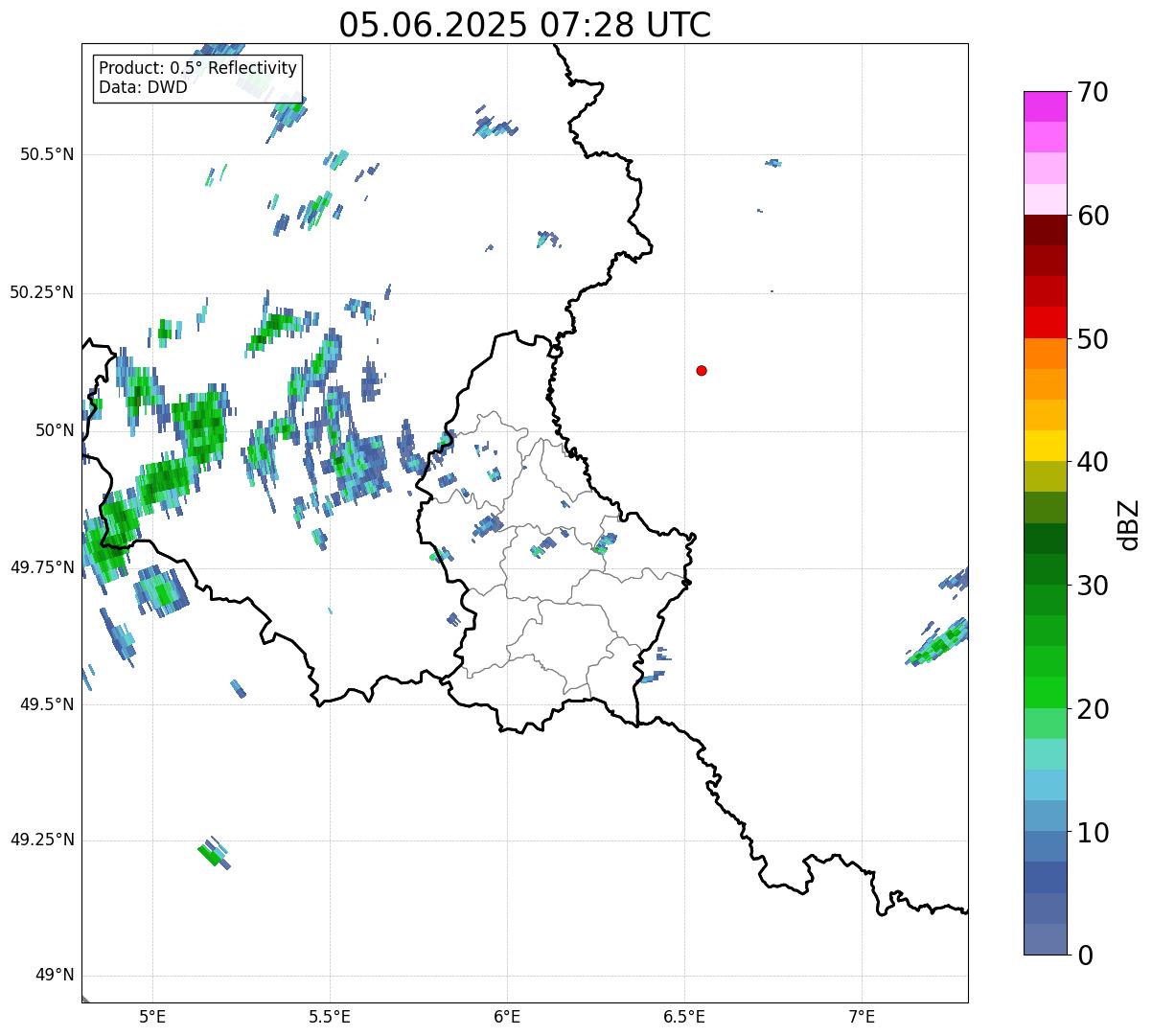Click the 50°N latitude label
The width and height of the screenshot is (1152, 1036).
click(x=55, y=430)
